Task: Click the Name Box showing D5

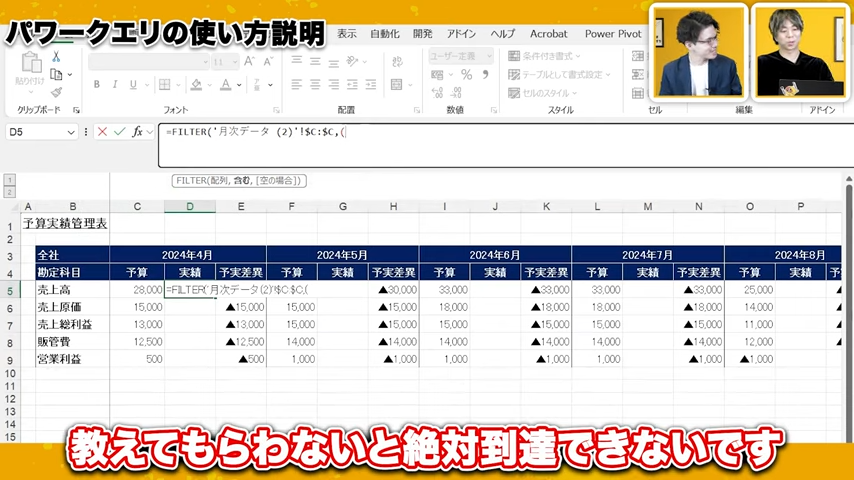Action: (x=36, y=132)
